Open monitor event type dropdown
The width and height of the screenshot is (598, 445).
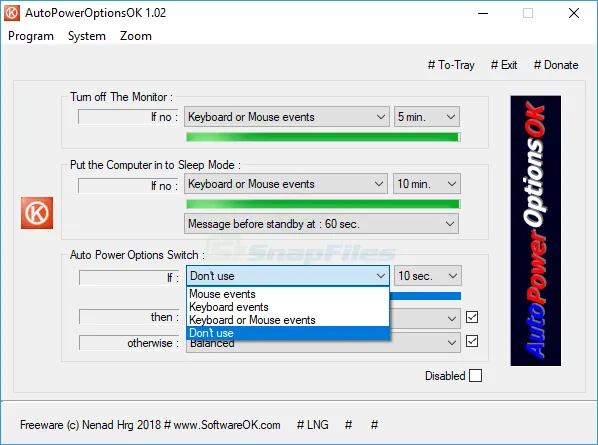pyautogui.click(x=287, y=117)
